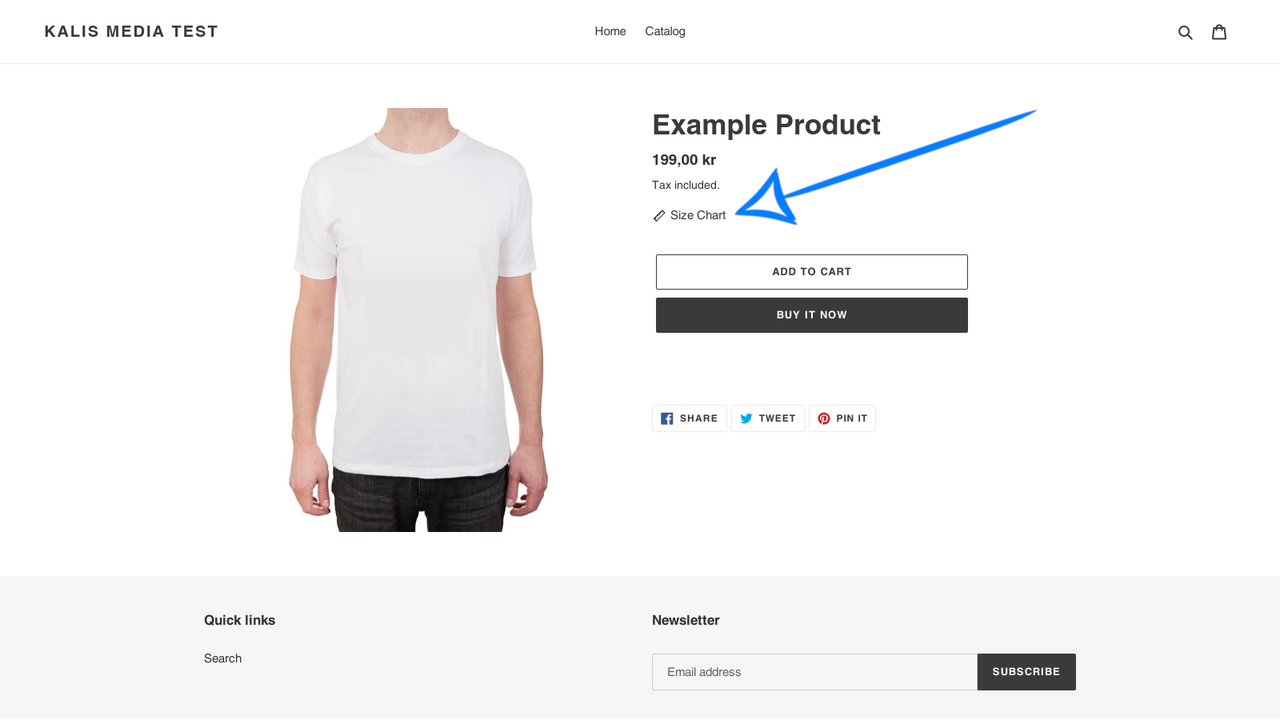Click the Twitter bird icon

coord(745,418)
